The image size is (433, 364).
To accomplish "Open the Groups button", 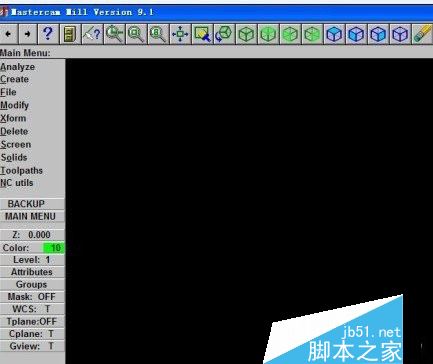I will (32, 284).
